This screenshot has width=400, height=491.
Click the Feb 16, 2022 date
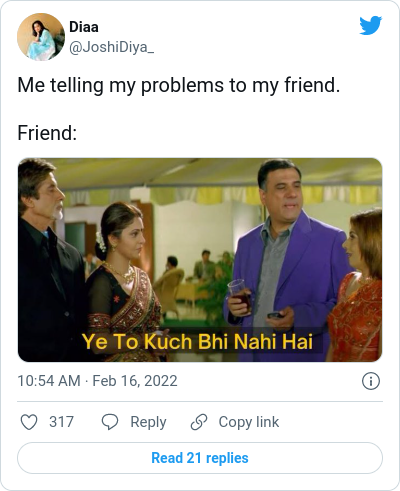pyautogui.click(x=135, y=381)
